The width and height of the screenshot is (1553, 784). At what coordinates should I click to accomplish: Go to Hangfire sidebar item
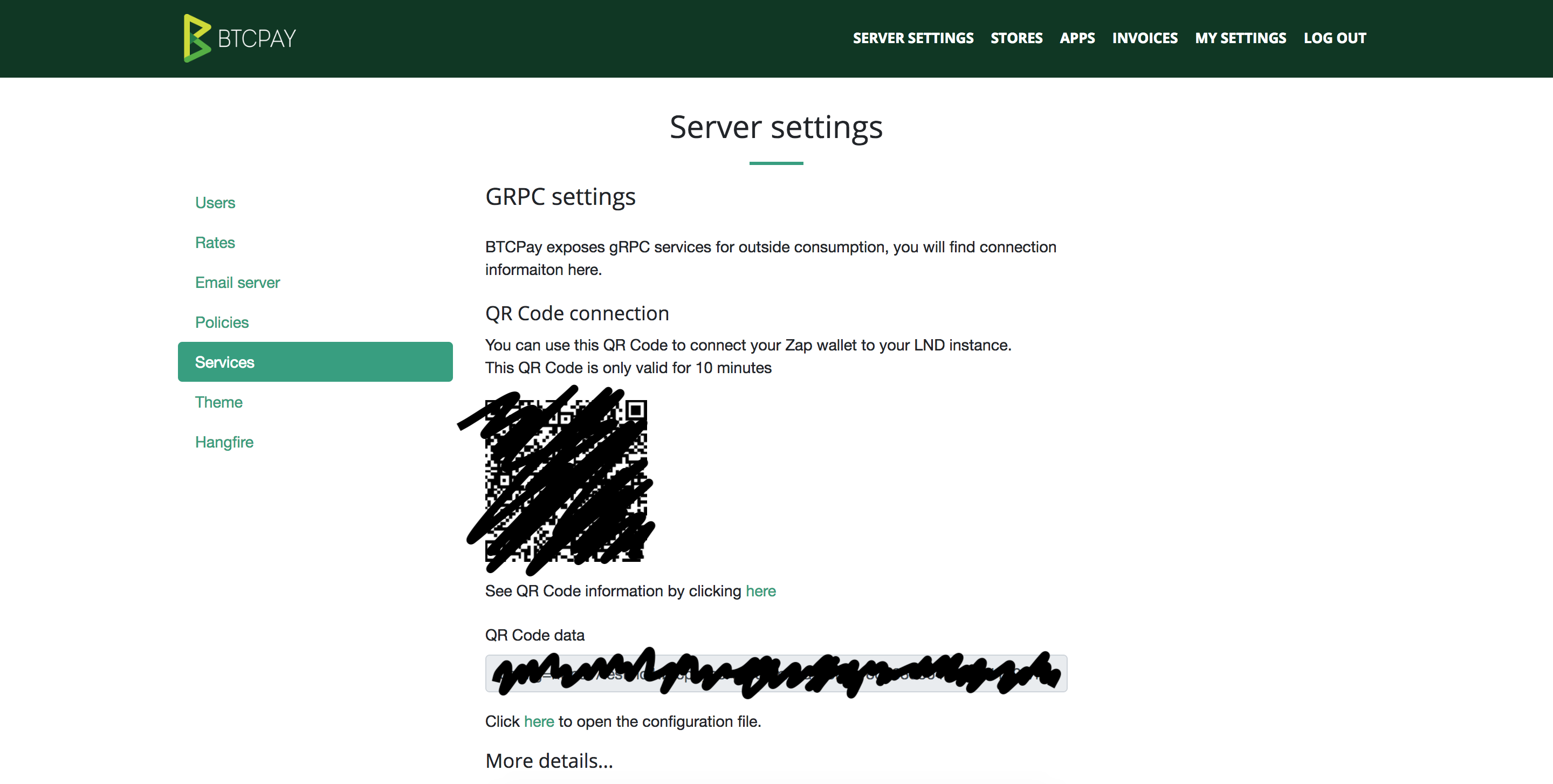tap(224, 442)
